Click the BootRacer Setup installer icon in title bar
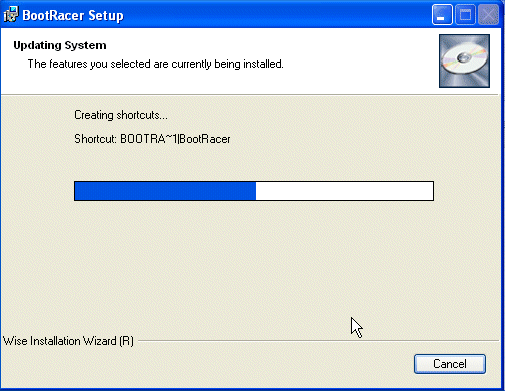Image resolution: width=505 pixels, height=391 pixels. [x=11, y=15]
